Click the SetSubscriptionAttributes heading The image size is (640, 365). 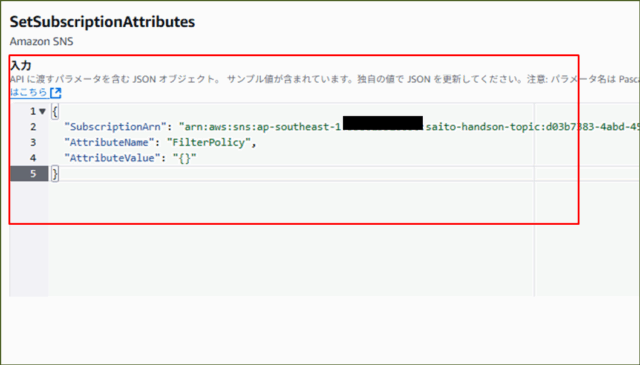[102, 22]
